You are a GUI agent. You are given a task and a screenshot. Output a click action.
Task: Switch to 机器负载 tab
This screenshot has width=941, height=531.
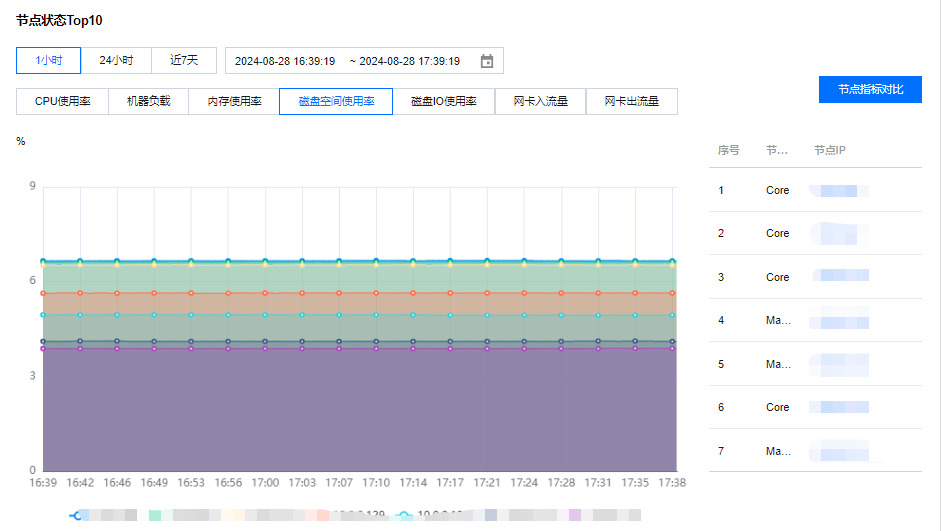click(x=148, y=102)
